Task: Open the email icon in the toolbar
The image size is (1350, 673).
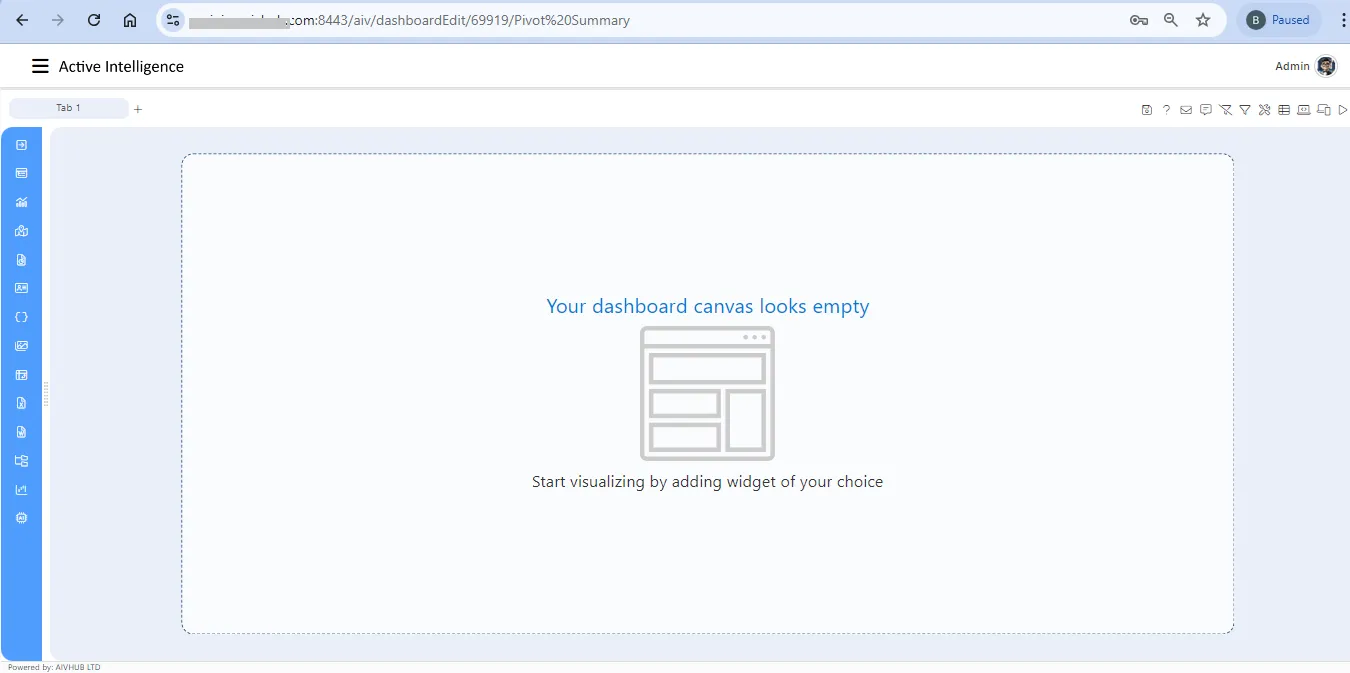Action: pos(1186,110)
